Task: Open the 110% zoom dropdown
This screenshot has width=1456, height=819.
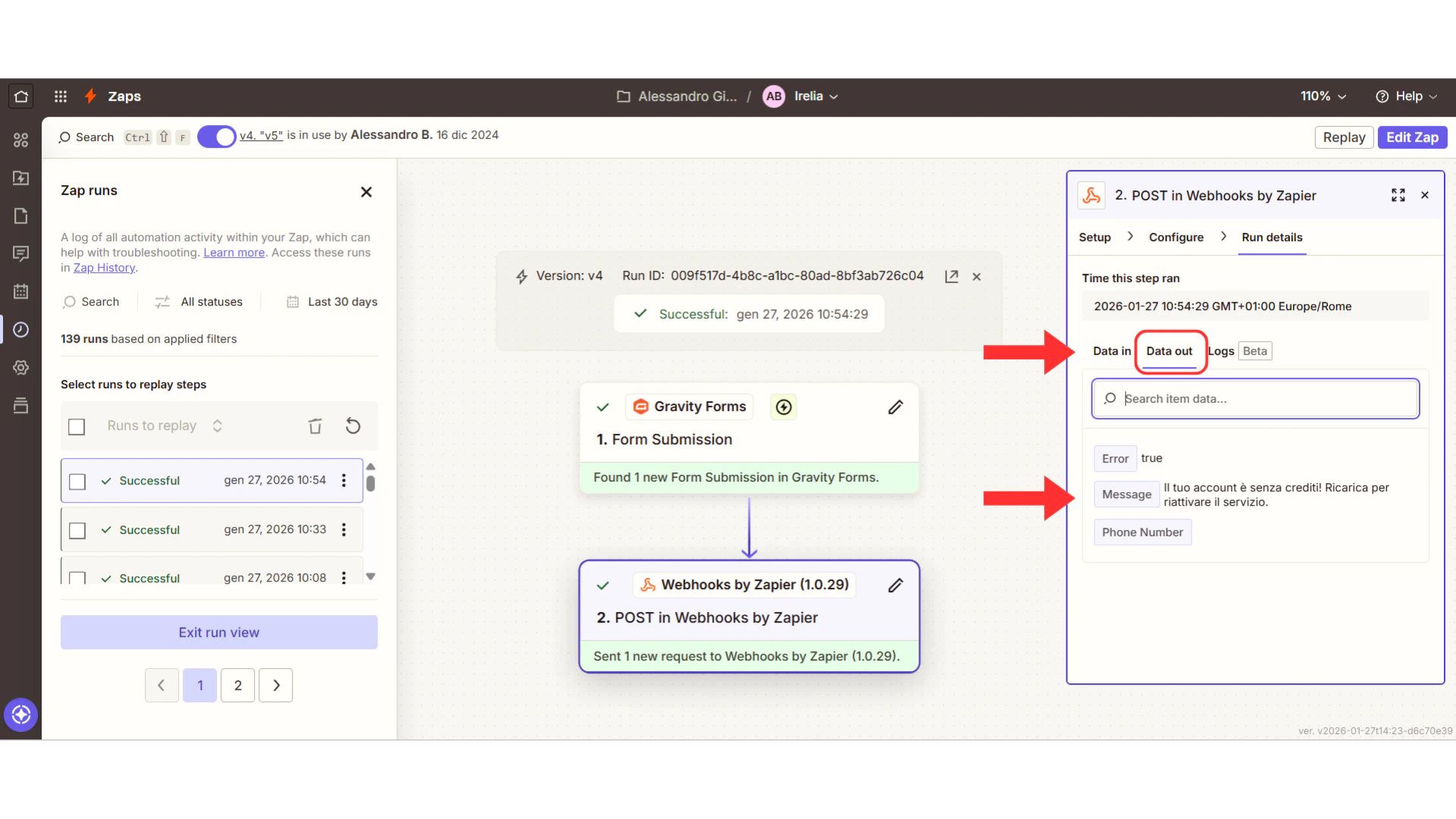Action: 1323,96
